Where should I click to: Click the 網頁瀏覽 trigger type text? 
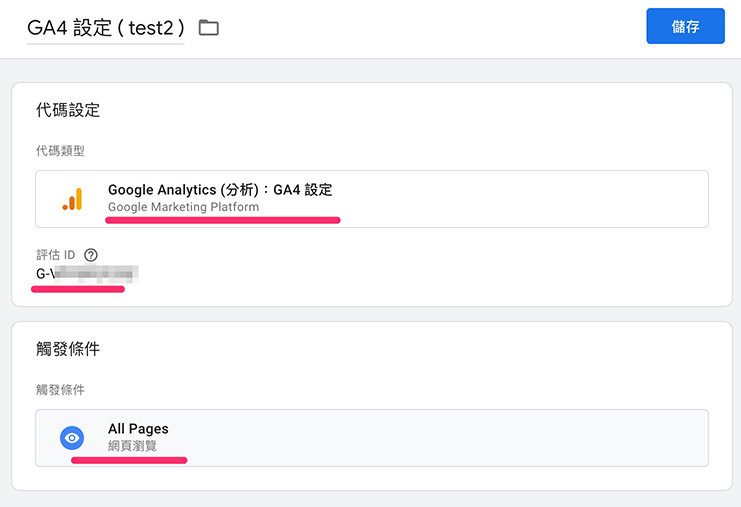point(132,446)
